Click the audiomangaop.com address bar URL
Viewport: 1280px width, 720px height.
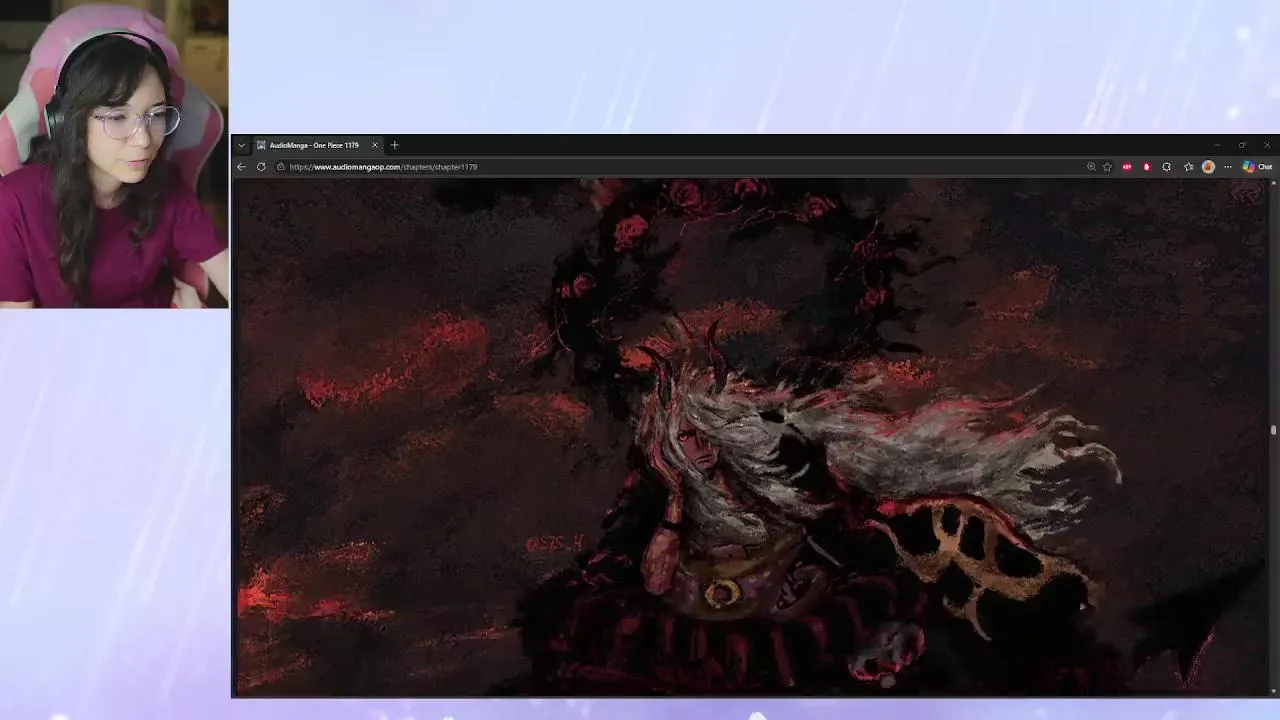pos(383,167)
